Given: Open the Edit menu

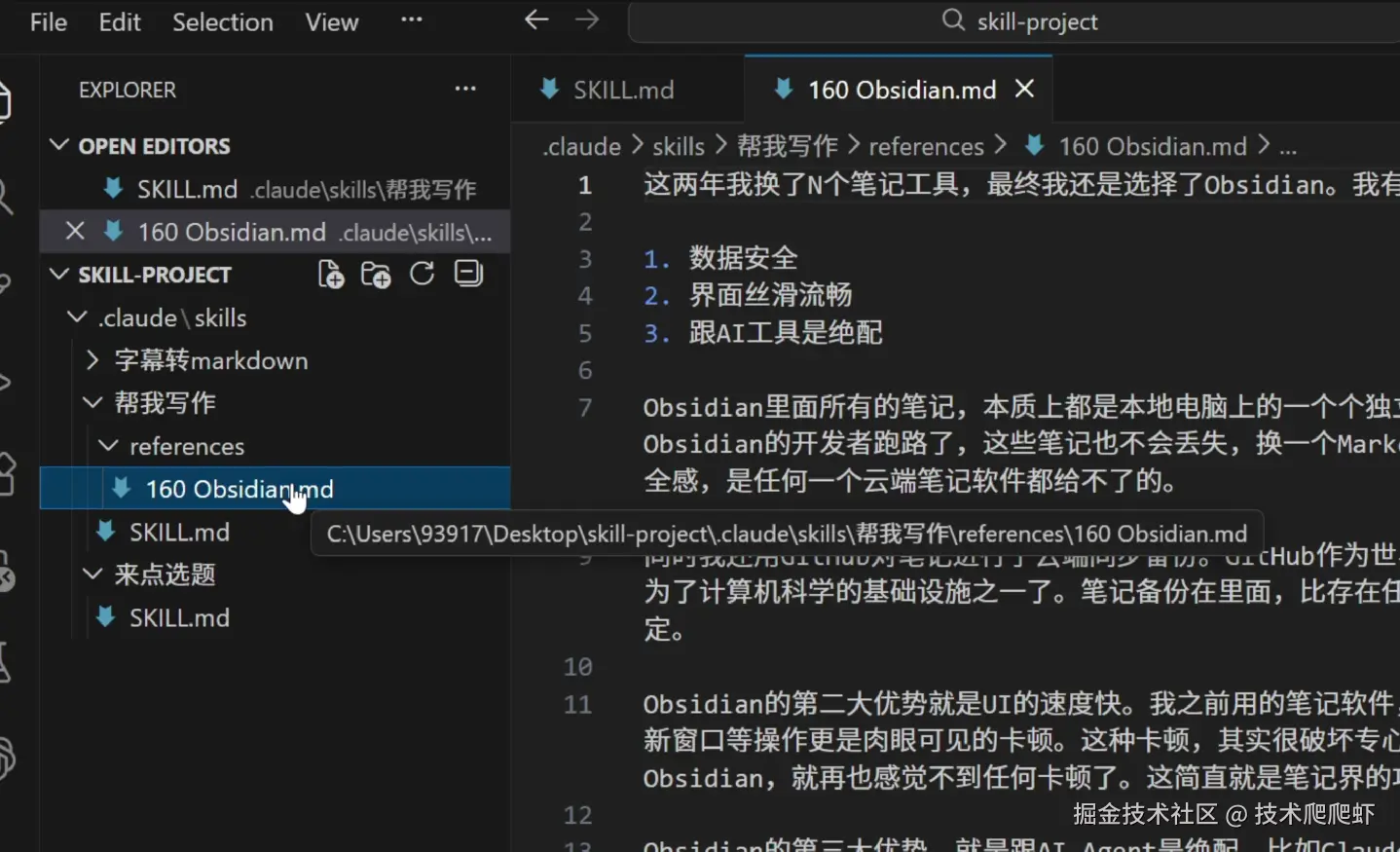Looking at the screenshot, I should (x=120, y=21).
